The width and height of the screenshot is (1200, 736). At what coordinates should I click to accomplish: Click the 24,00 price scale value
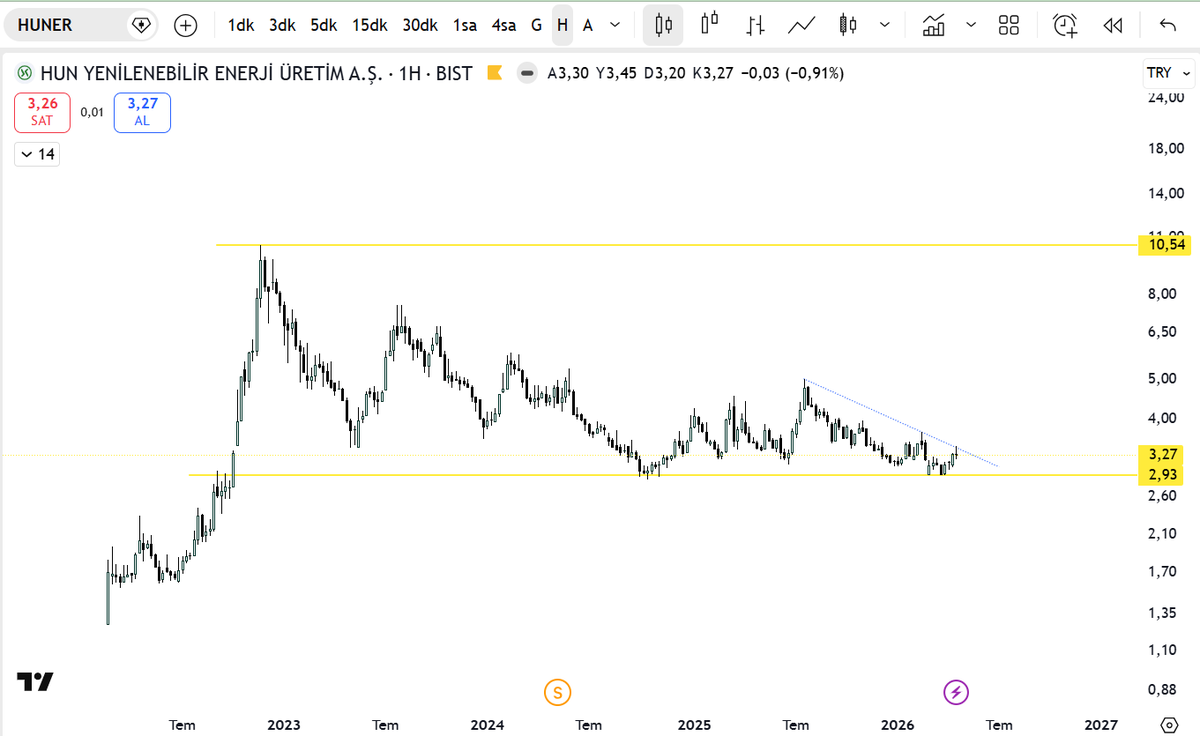click(1166, 97)
